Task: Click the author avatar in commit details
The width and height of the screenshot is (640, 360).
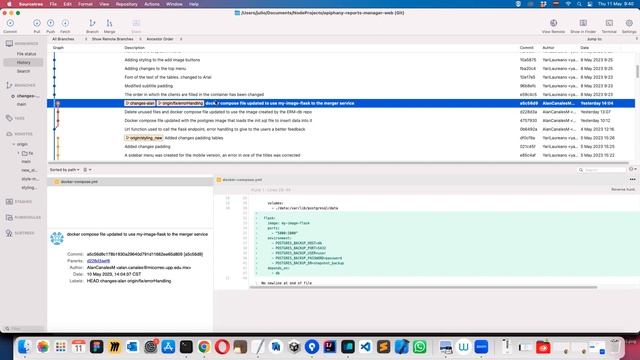Action: (x=57, y=238)
